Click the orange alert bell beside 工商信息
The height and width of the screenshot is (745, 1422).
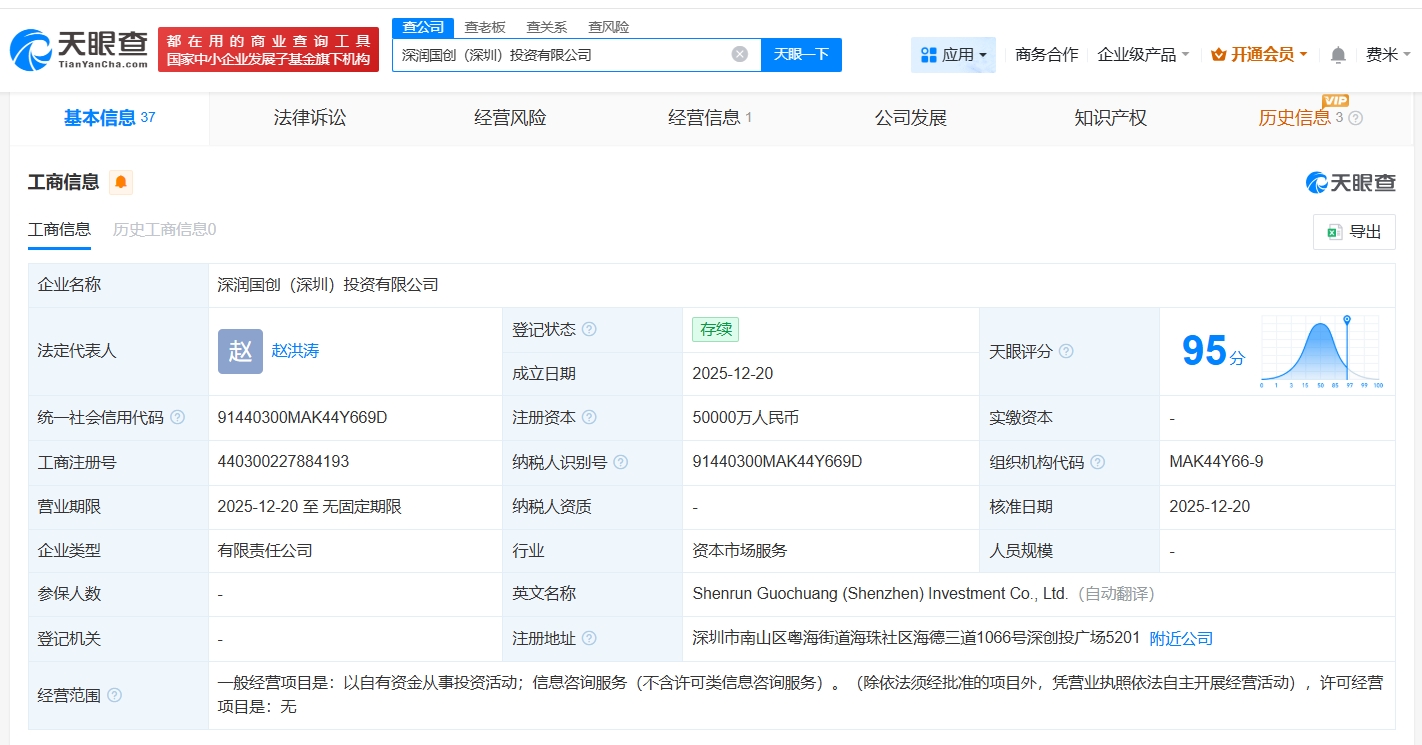(x=121, y=182)
